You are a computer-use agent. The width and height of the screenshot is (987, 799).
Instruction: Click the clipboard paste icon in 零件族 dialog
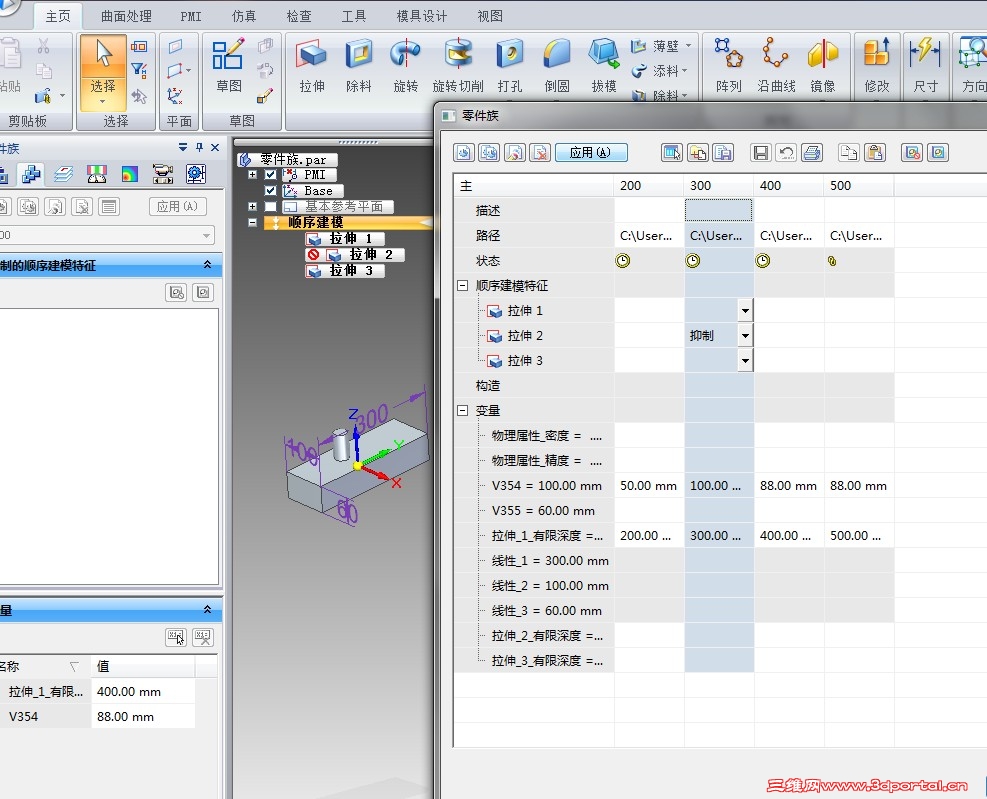point(875,152)
